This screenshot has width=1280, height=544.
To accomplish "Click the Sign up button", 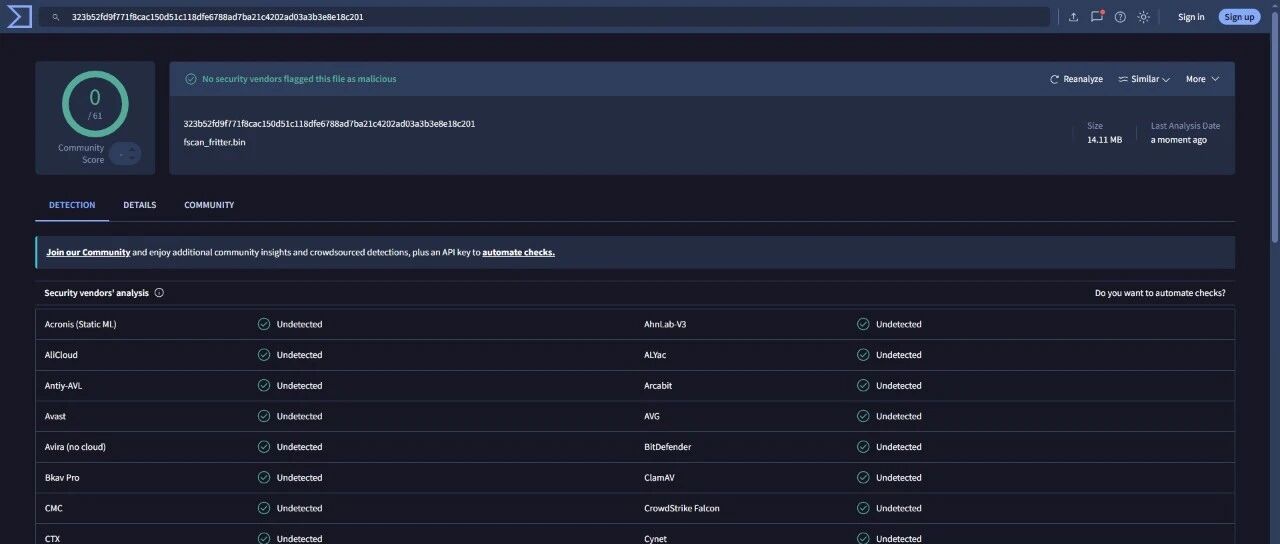I will 1239,17.
